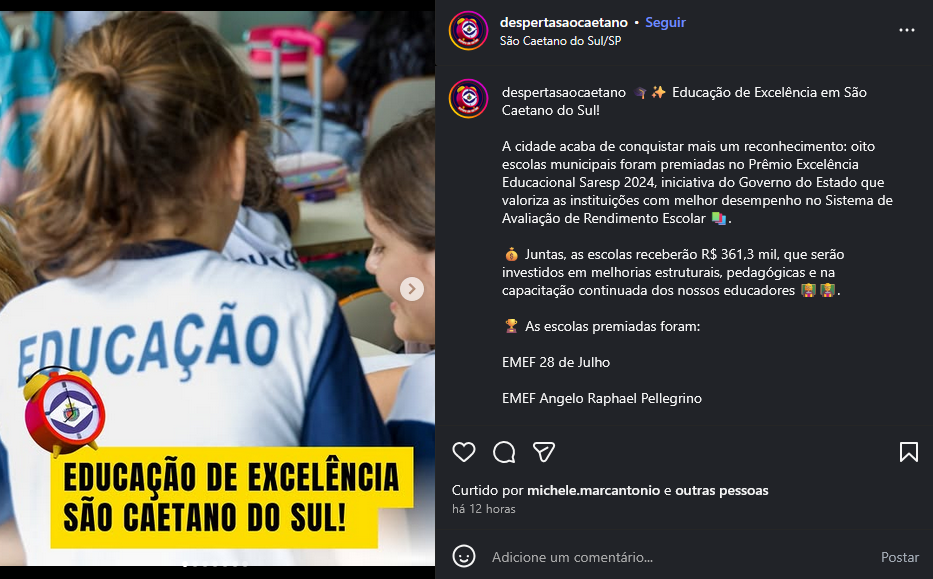Save the post with the bookmark icon
This screenshot has height=579, width=933.
(x=909, y=452)
